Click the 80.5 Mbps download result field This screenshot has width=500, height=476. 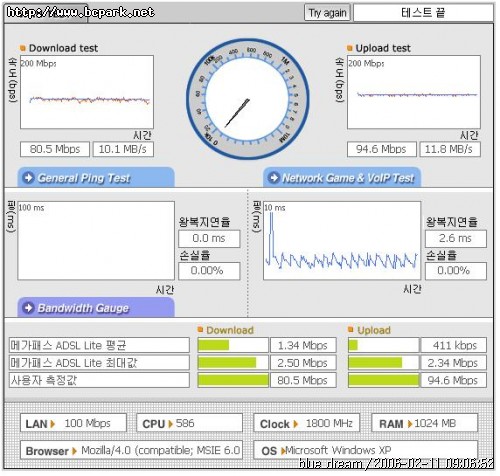pos(55,149)
